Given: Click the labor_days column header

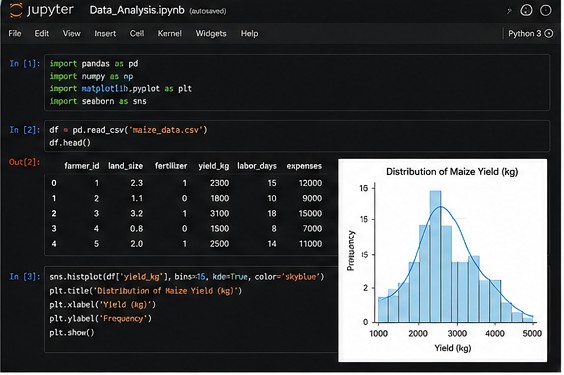Looking at the screenshot, I should click(257, 166).
